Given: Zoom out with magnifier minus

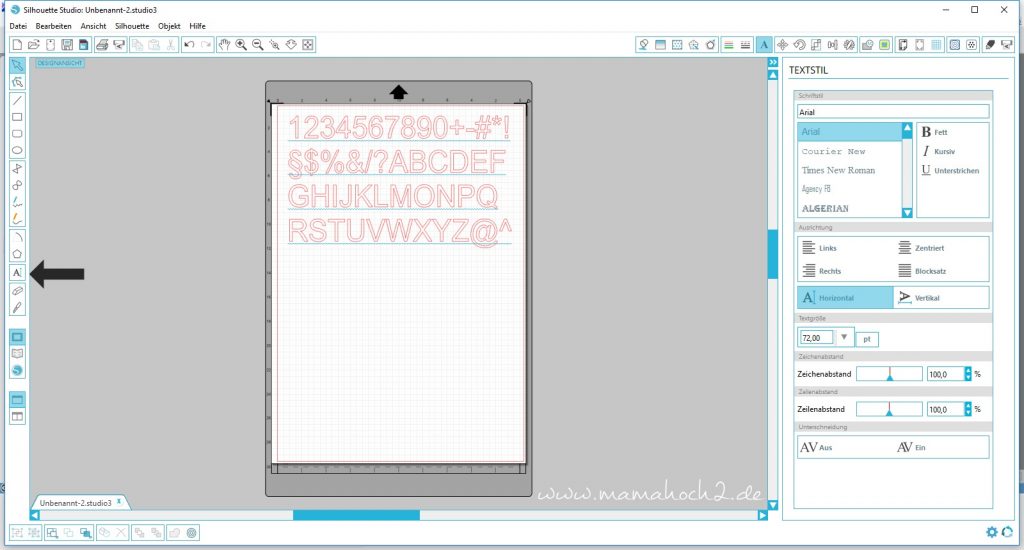Looking at the screenshot, I should click(257, 44).
